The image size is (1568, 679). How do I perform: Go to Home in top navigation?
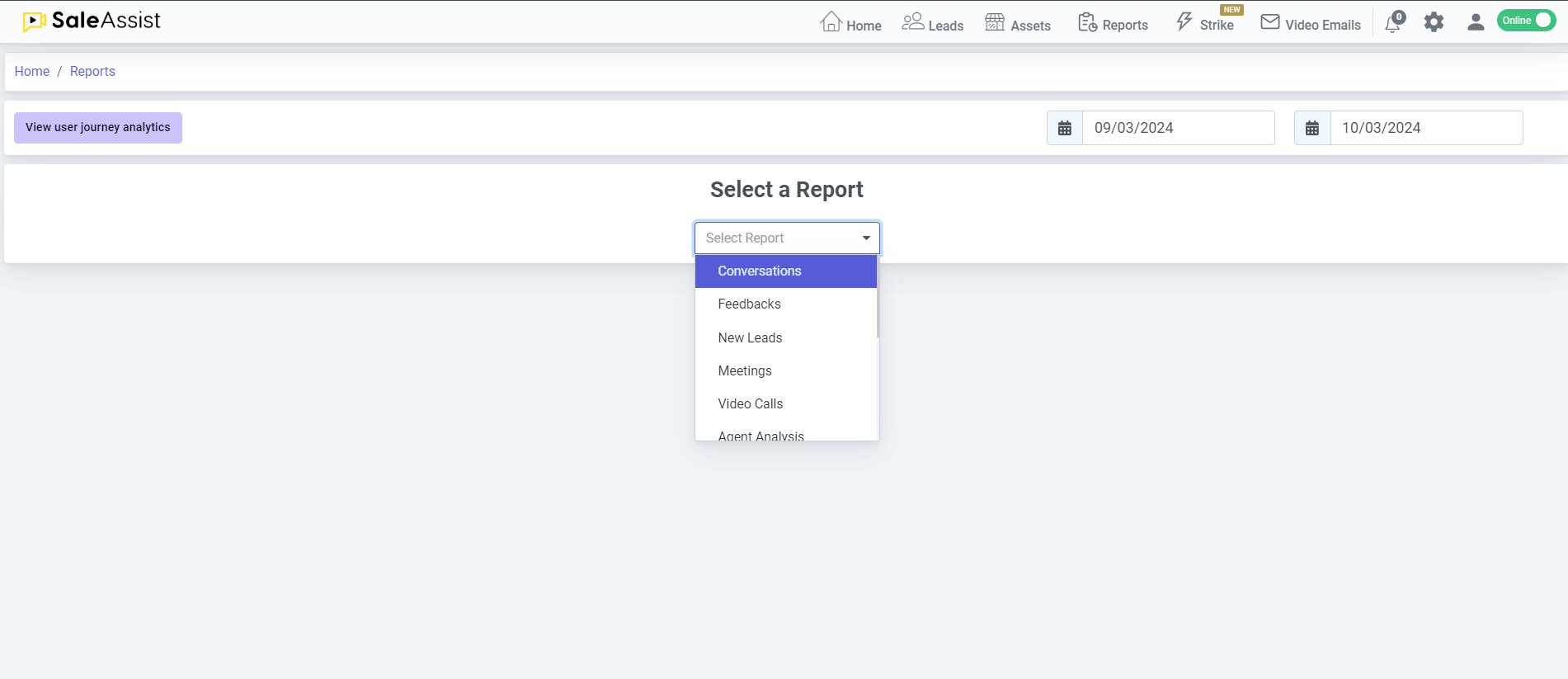(x=851, y=23)
